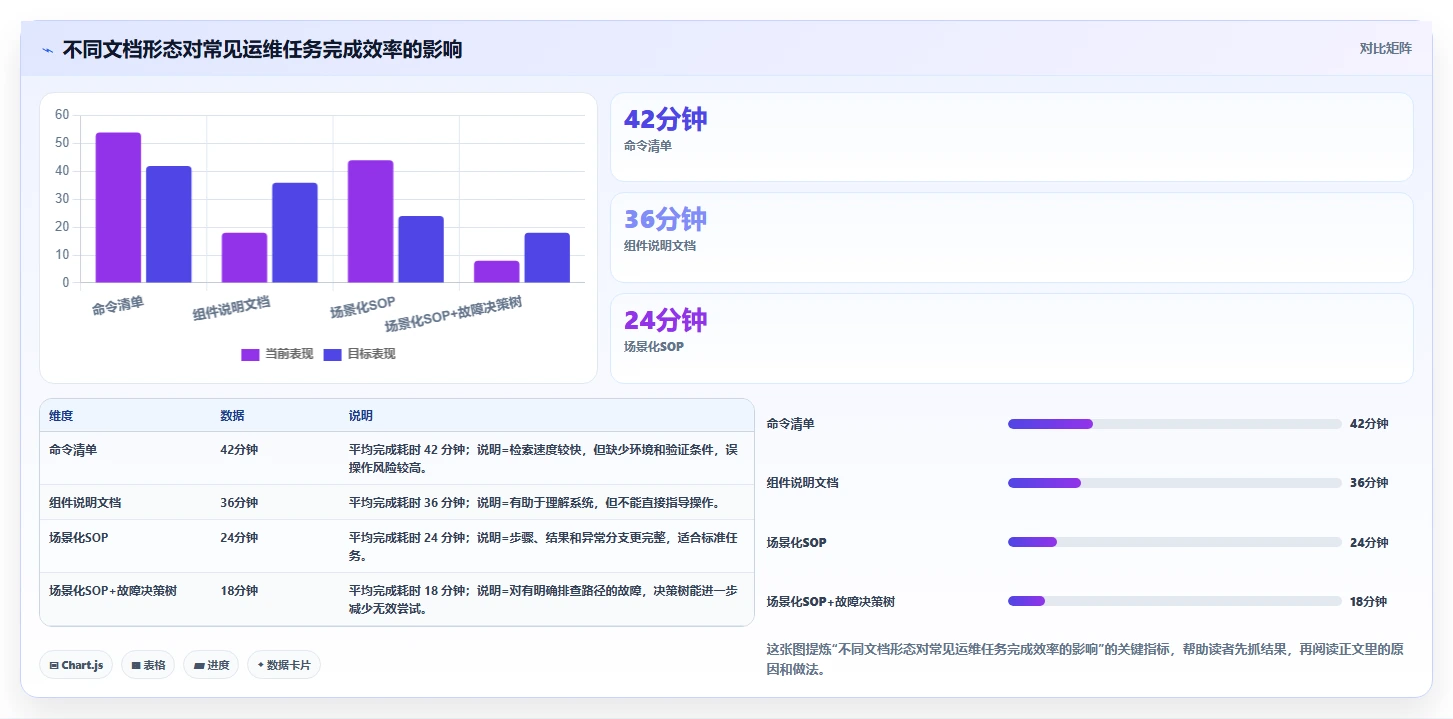Click the 场景化SOP+故障决策树 x-axis chart label
This screenshot has width=1453, height=719.
(x=454, y=314)
